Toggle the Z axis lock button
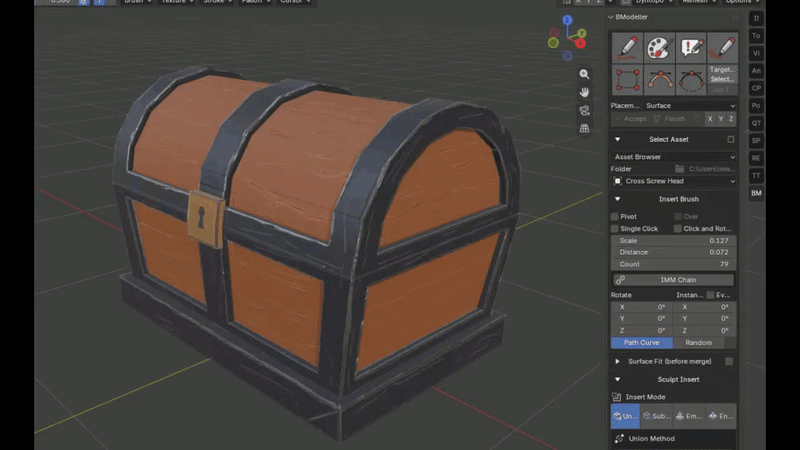This screenshot has width=800, height=450. tap(731, 119)
